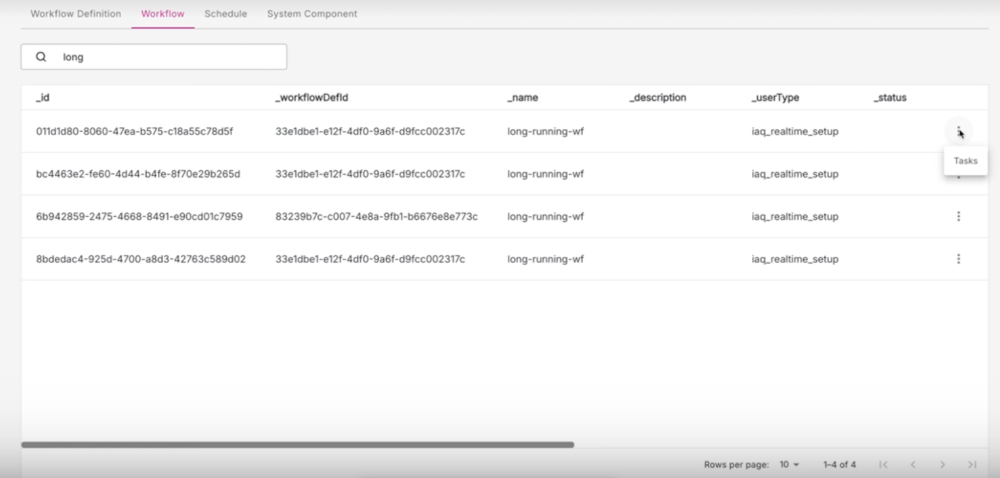Click the search magnifier icon
This screenshot has height=478, width=1000.
coord(41,57)
